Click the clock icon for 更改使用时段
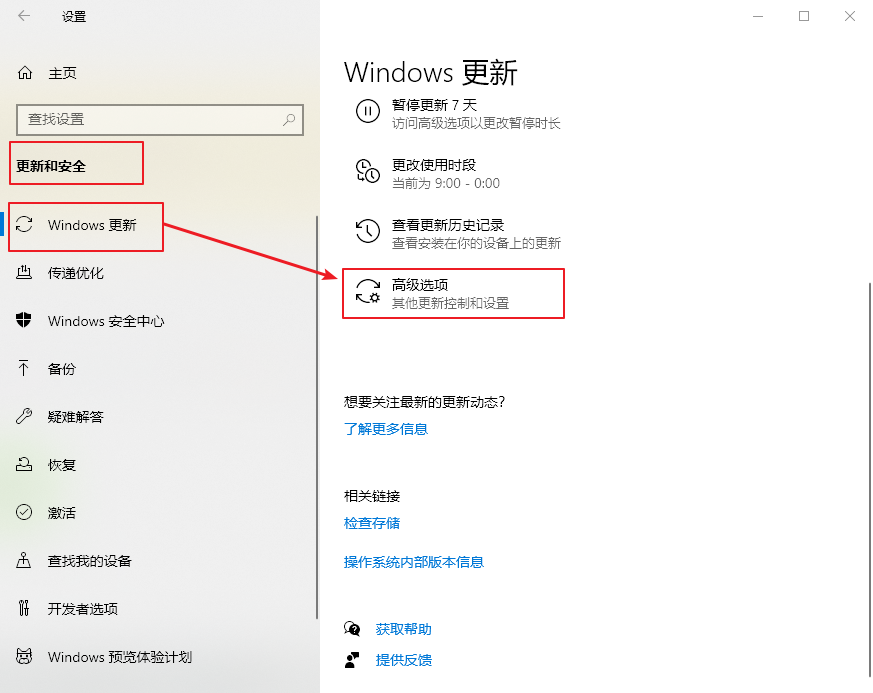 tap(367, 171)
